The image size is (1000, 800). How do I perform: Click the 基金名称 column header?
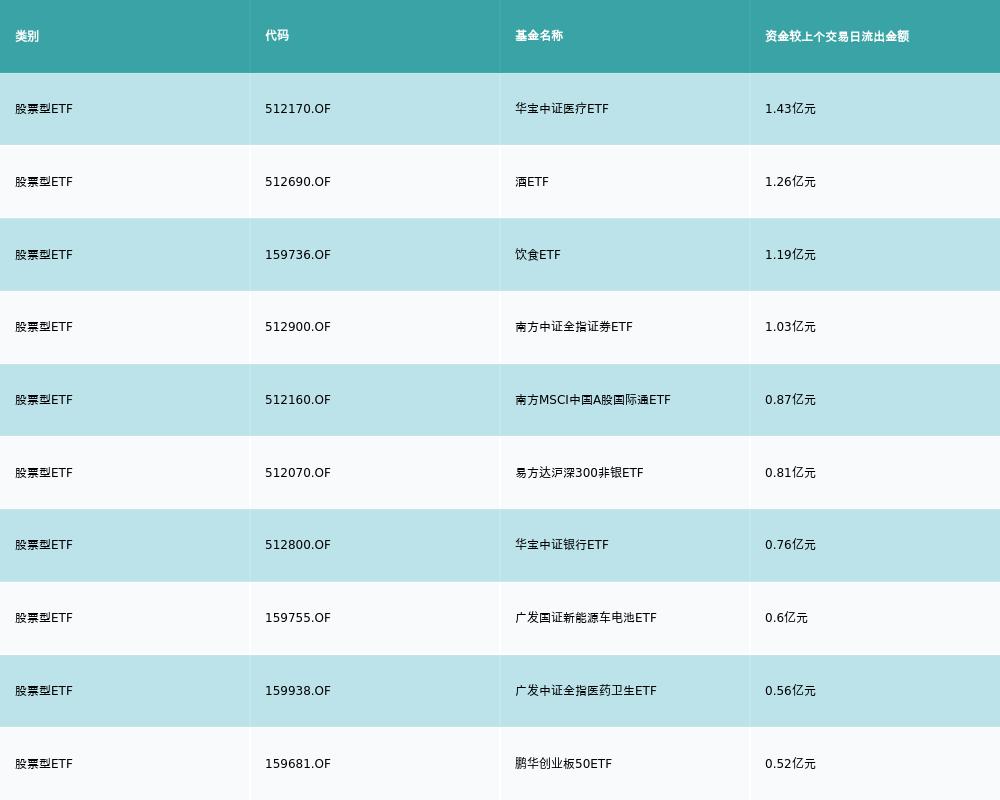[539, 36]
